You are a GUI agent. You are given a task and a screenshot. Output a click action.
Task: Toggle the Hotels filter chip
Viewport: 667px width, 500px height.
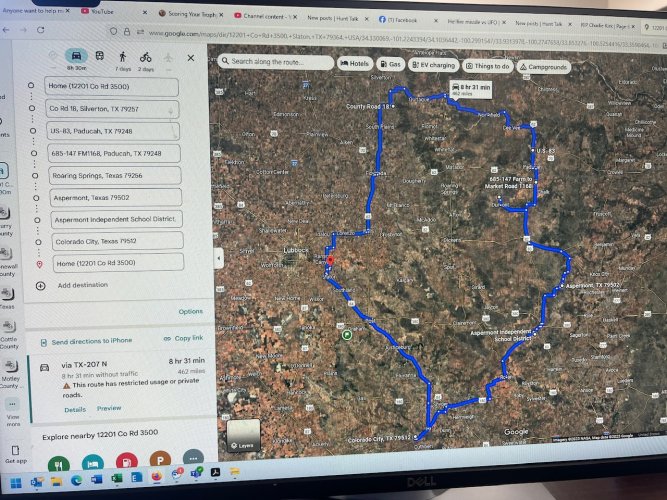354,63
